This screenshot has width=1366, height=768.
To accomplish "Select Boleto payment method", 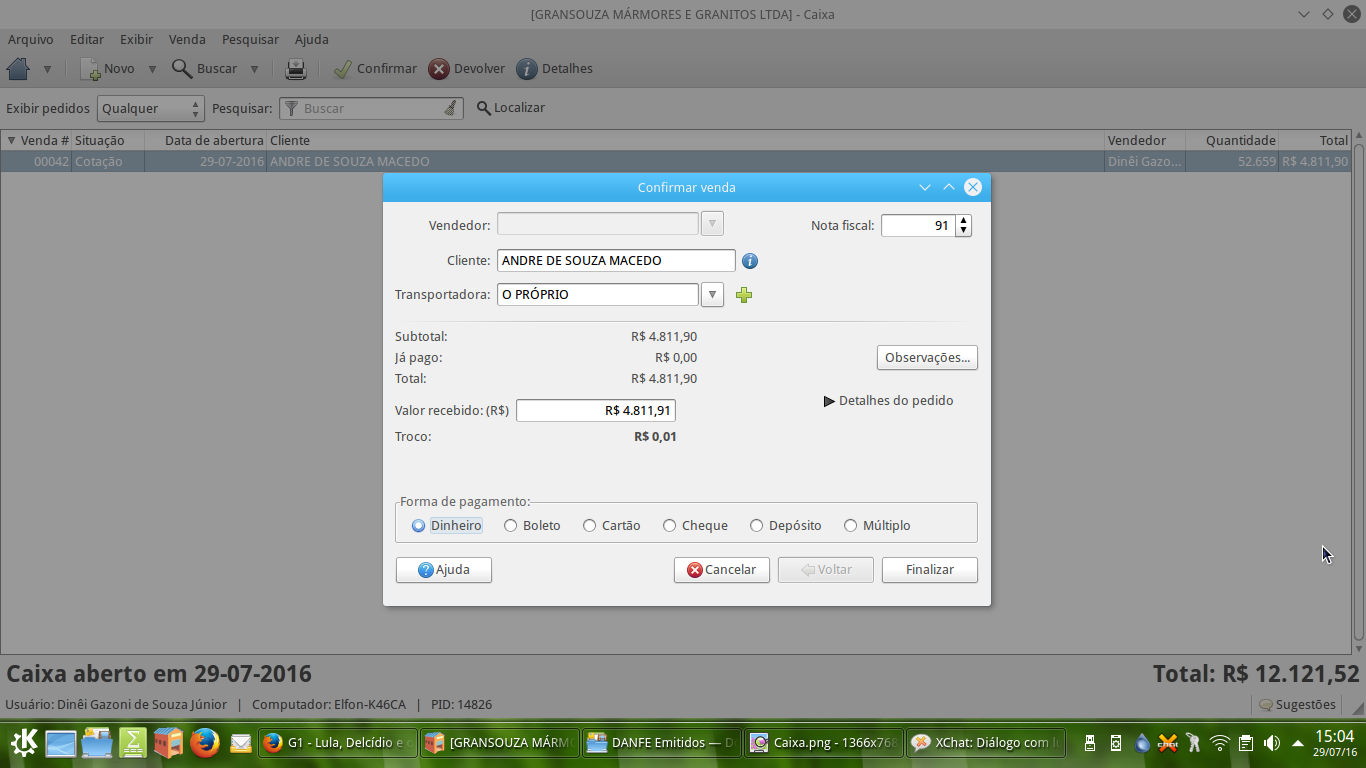I will point(532,525).
